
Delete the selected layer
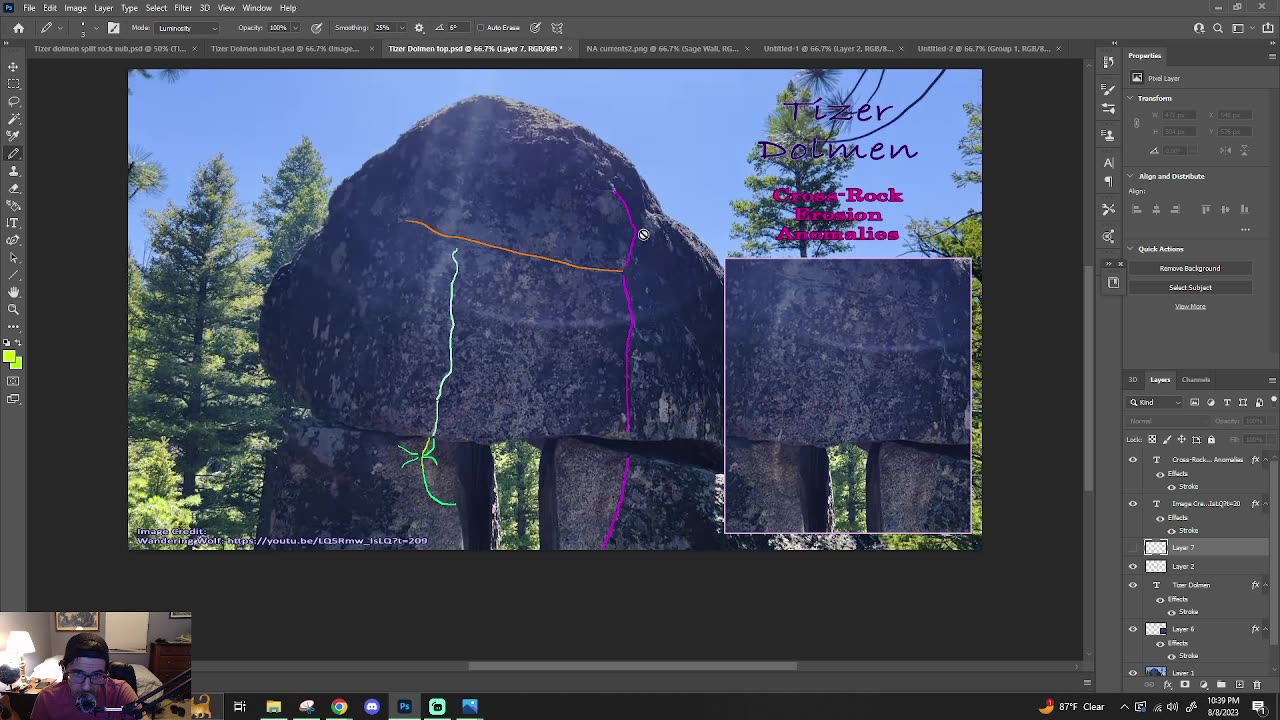click(x=1257, y=685)
